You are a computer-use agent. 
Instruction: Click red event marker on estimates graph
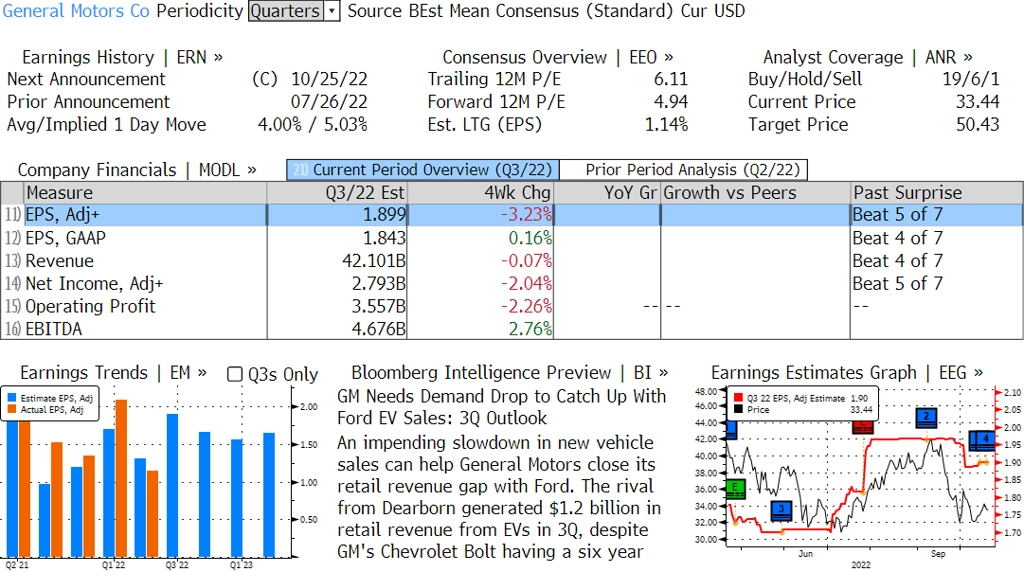coord(863,427)
